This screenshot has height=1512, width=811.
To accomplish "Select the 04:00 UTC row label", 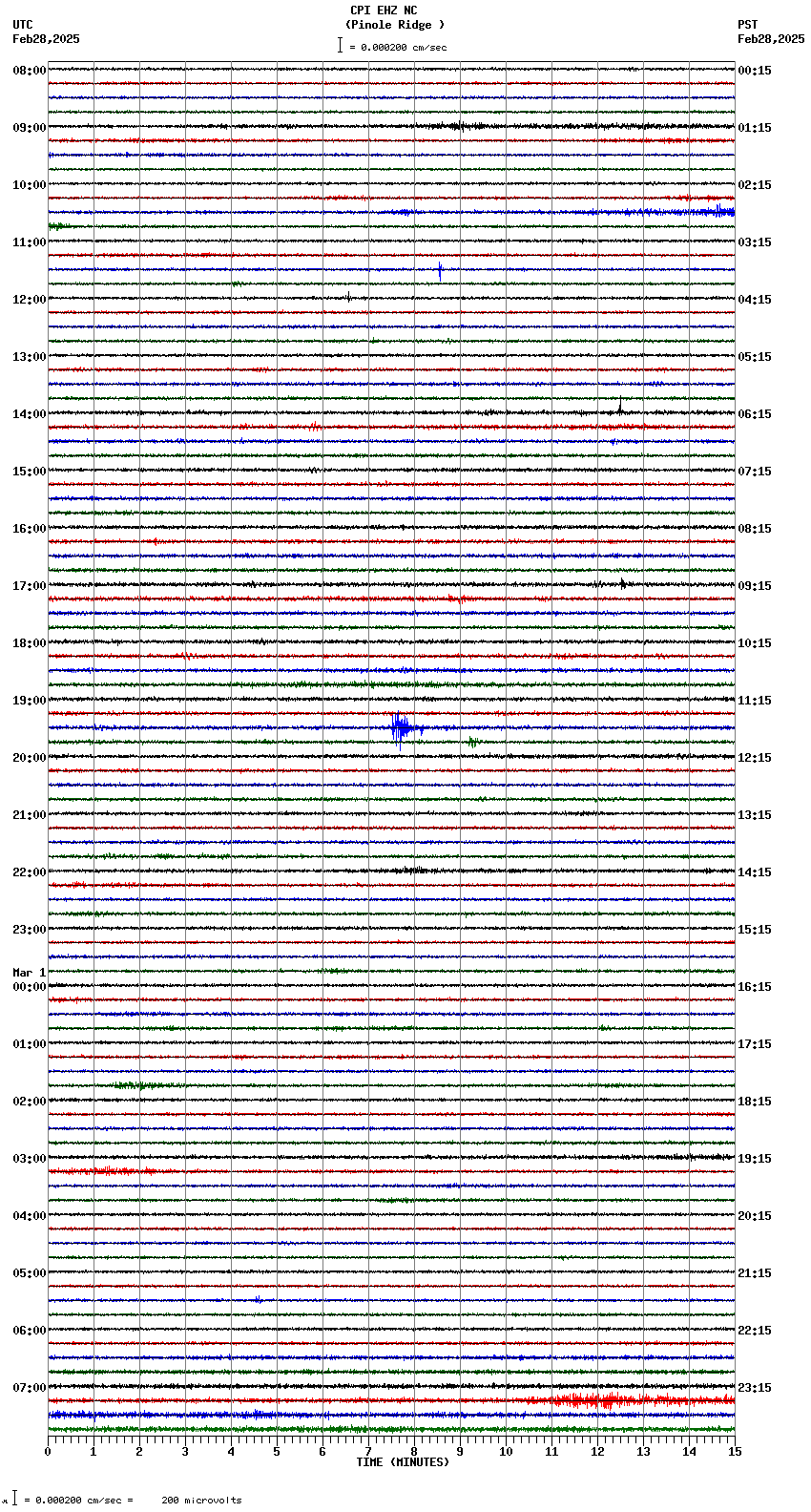I will (30, 1216).
